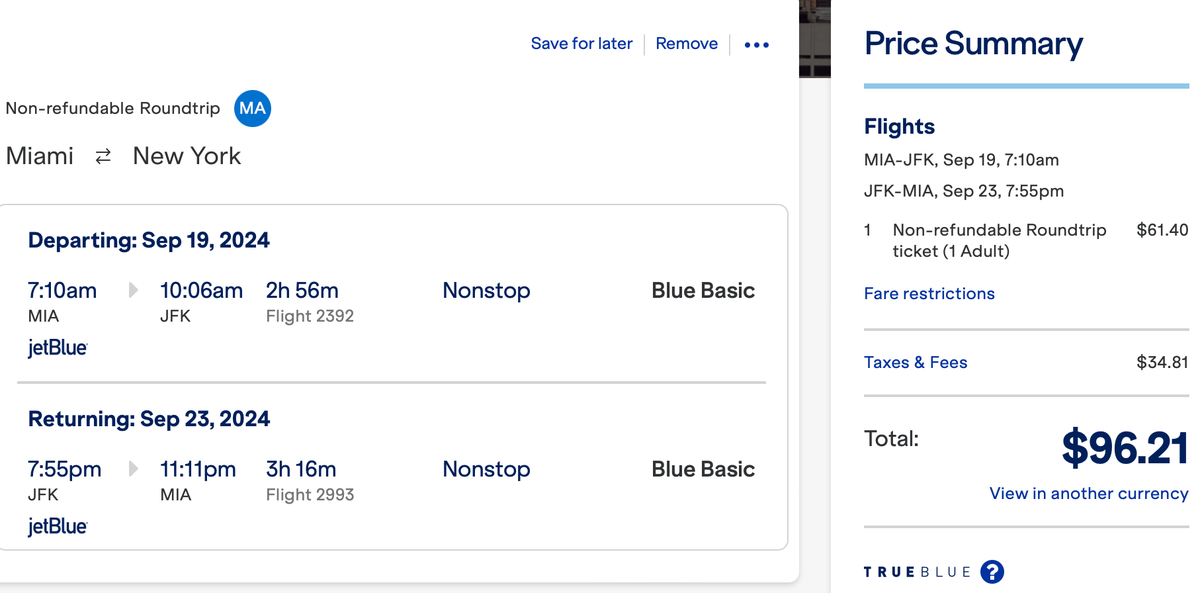Click Flight 2392 details text
Image resolution: width=1200 pixels, height=593 pixels.
point(308,314)
